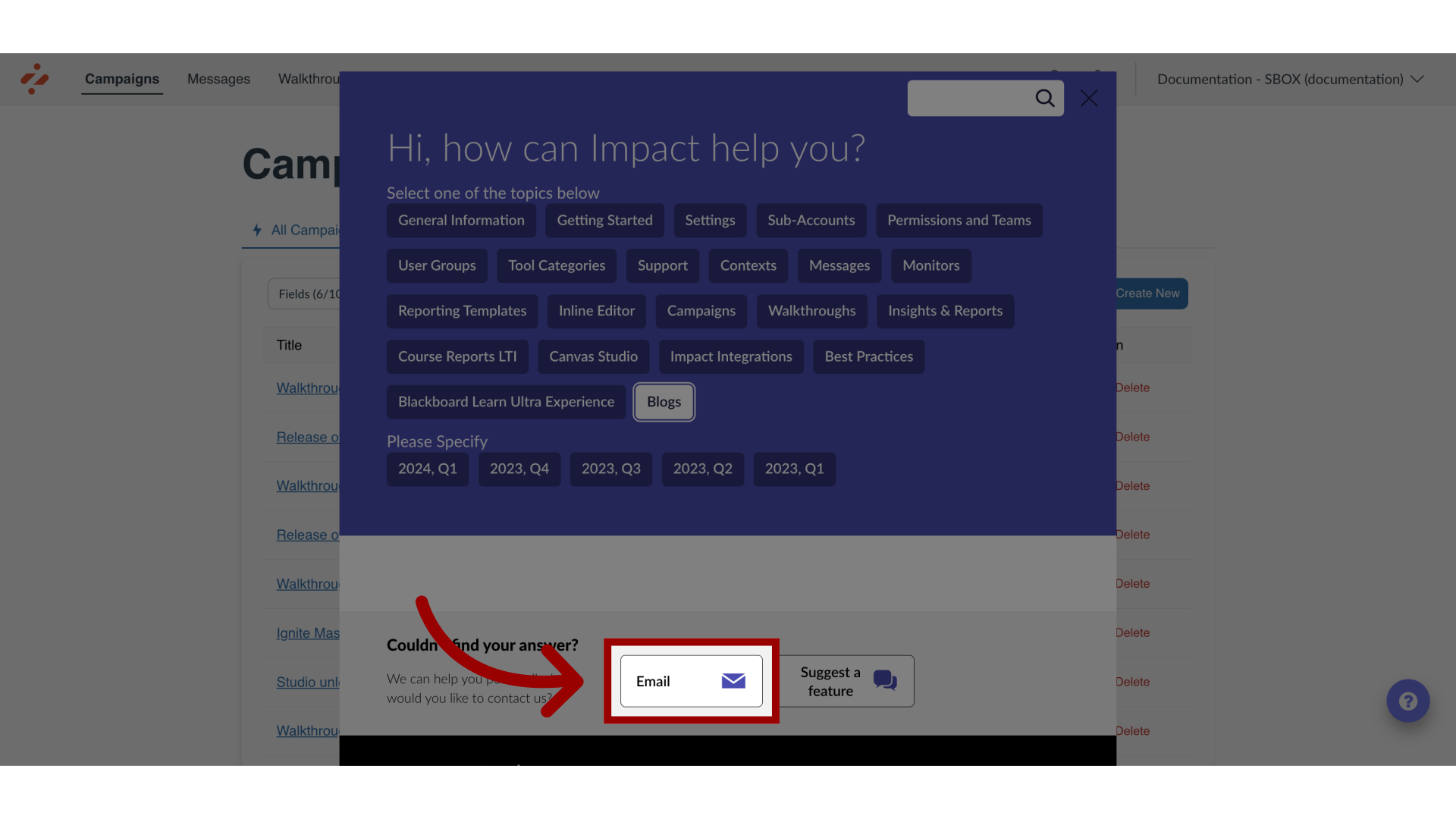The height and width of the screenshot is (819, 1456).
Task: Click the search icon in help dialog
Action: (1043, 97)
